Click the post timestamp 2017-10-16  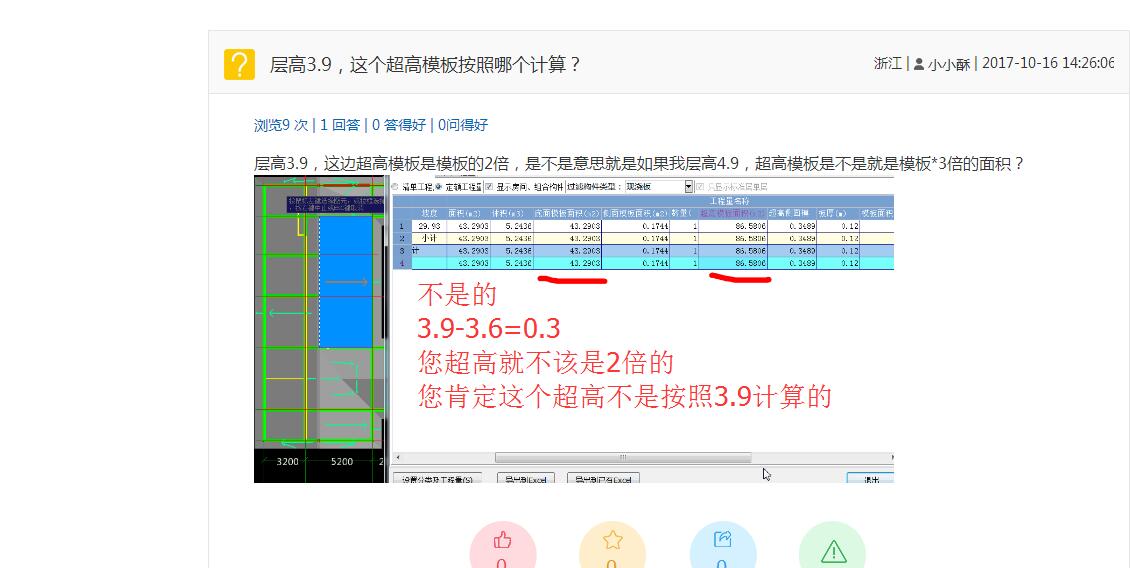pyautogui.click(x=1048, y=63)
